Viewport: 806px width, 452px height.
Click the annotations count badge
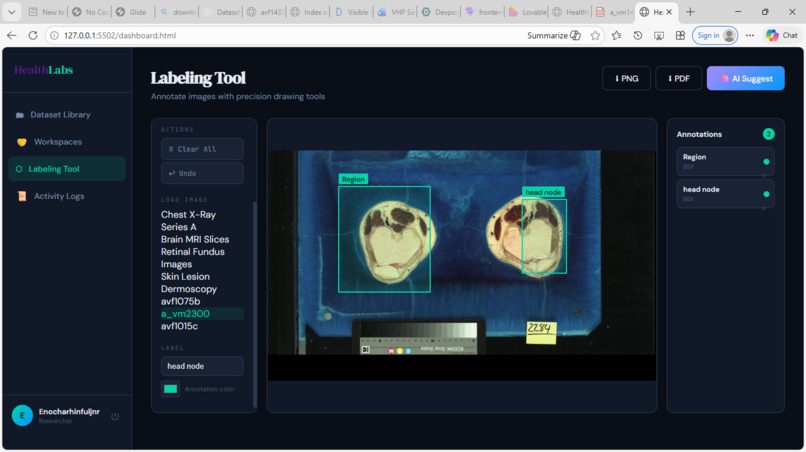pyautogui.click(x=768, y=134)
